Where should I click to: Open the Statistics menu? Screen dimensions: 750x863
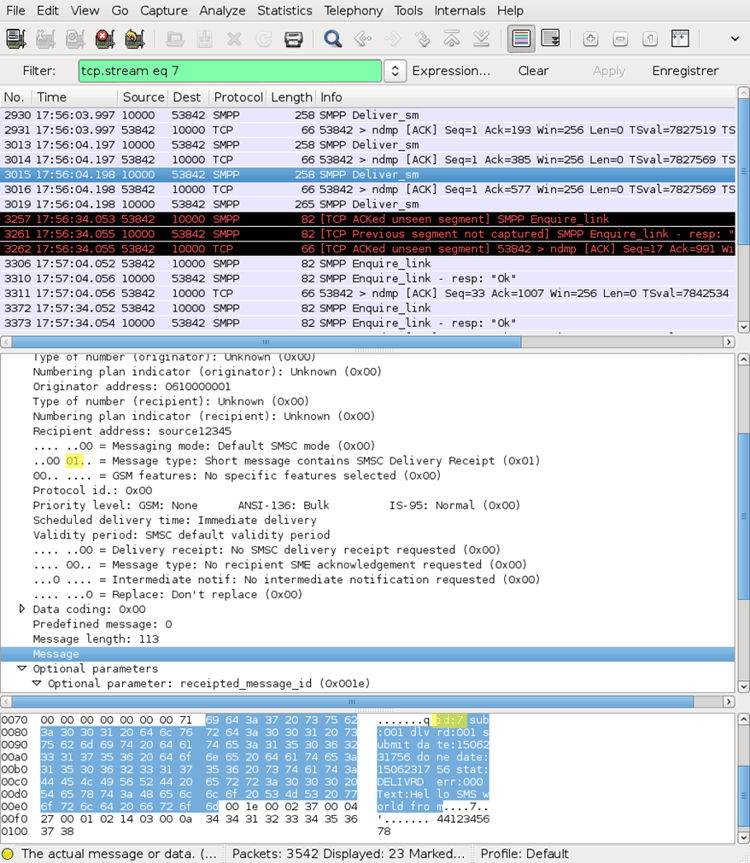(284, 10)
